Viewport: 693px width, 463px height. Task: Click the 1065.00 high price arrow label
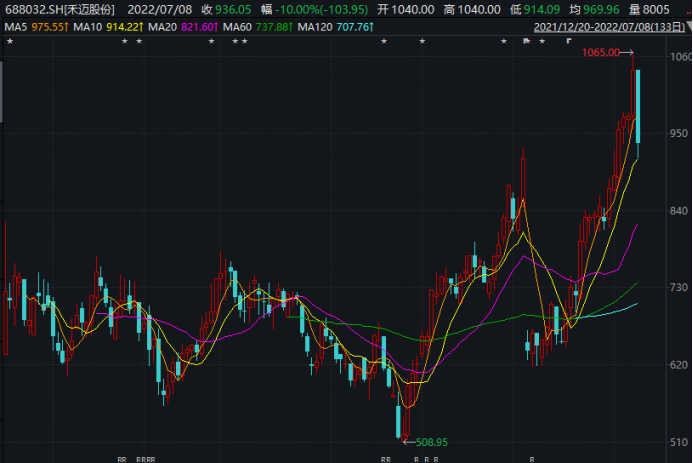point(608,52)
